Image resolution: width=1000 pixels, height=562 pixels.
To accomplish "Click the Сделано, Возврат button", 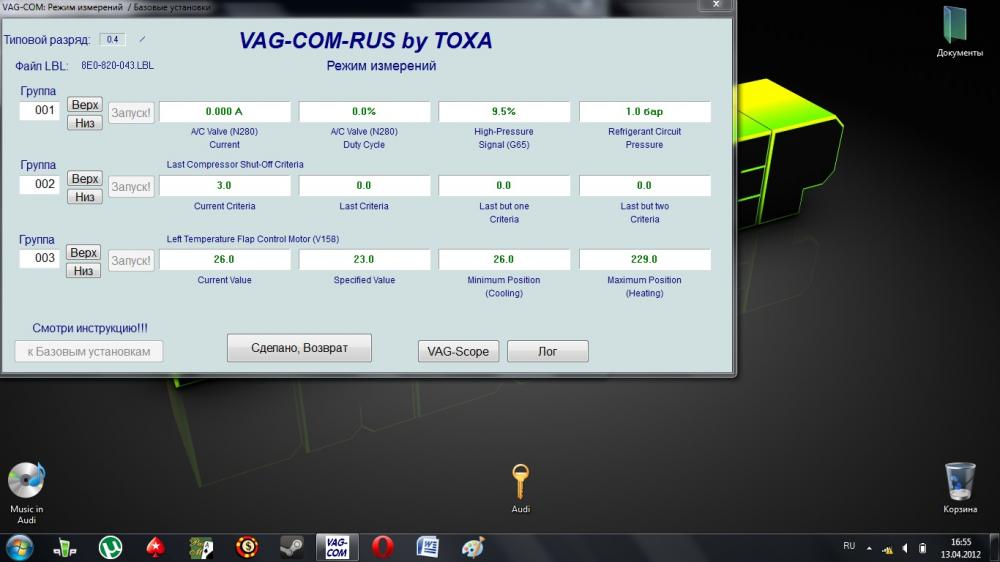I will [299, 347].
